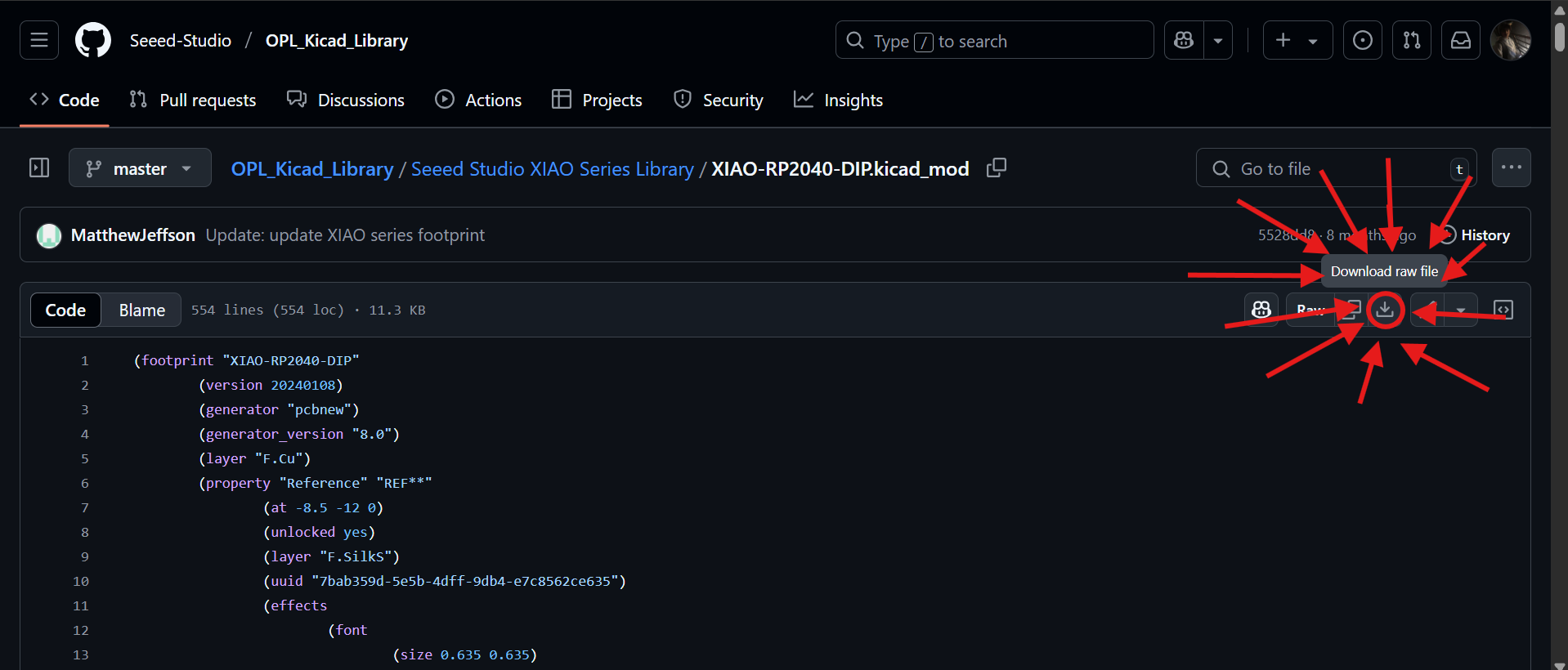
Task: View the file commit History
Action: [x=1476, y=235]
